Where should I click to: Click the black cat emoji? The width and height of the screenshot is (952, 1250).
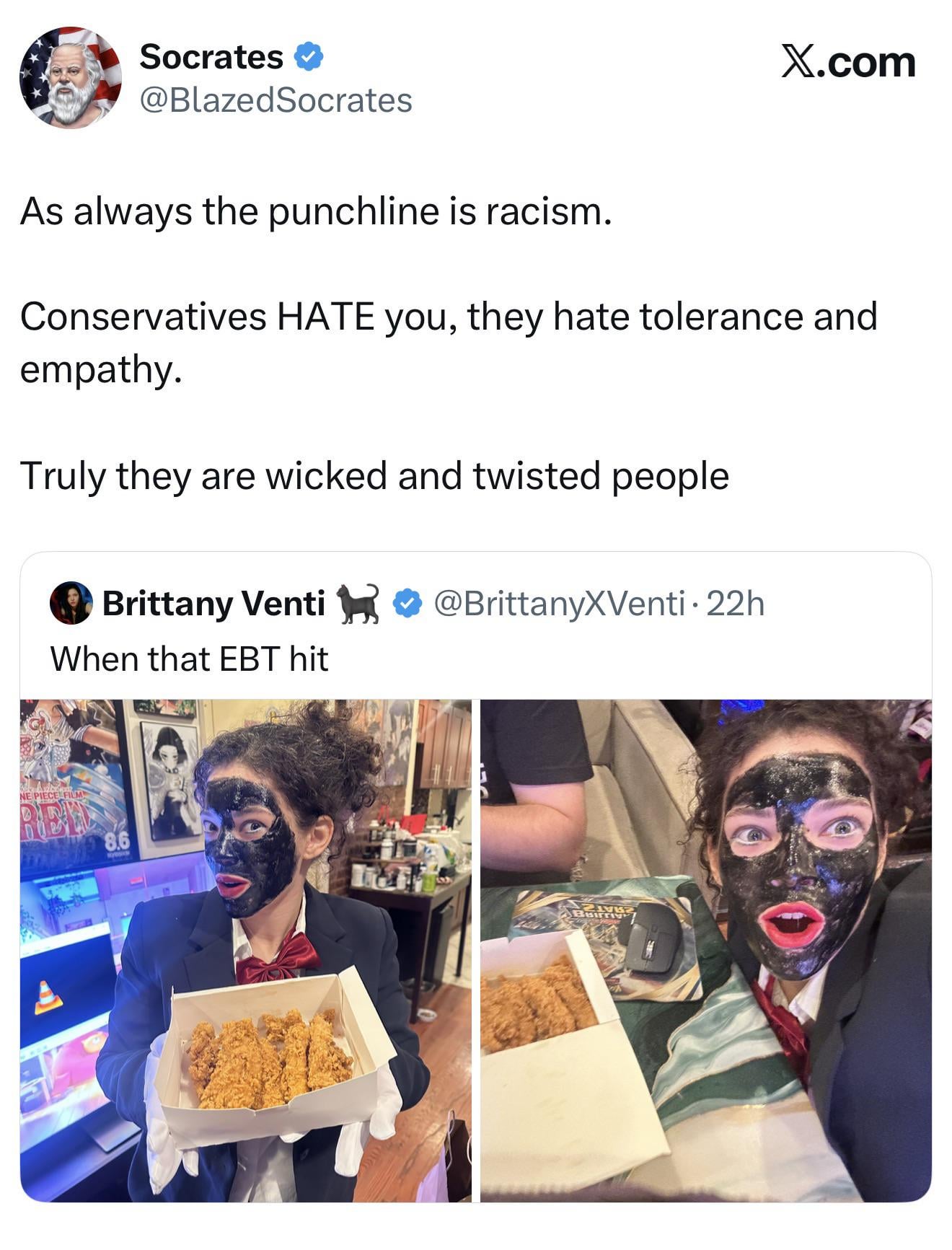click(358, 604)
